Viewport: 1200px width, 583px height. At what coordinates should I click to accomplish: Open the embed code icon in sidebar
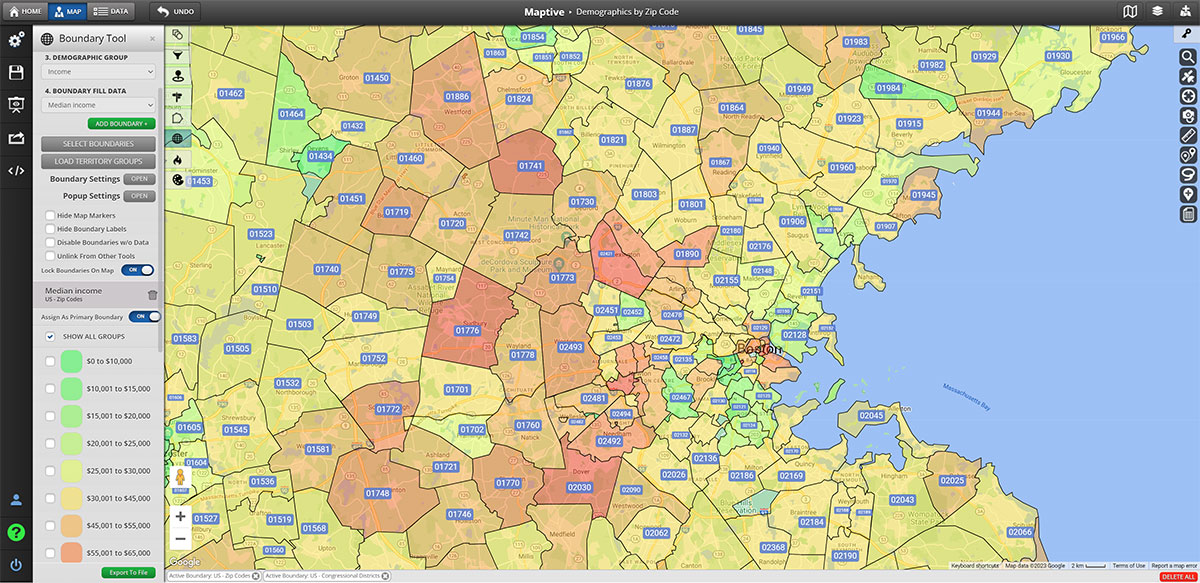coord(16,170)
